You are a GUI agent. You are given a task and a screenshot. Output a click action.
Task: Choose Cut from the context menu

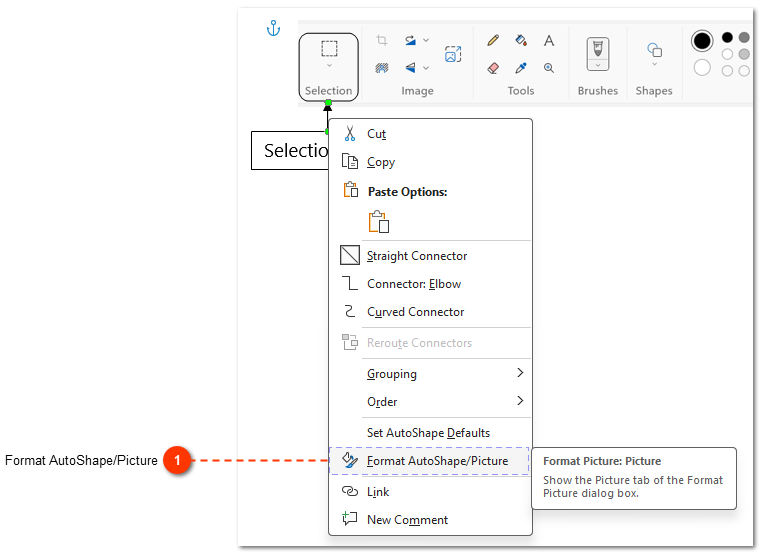pos(430,134)
